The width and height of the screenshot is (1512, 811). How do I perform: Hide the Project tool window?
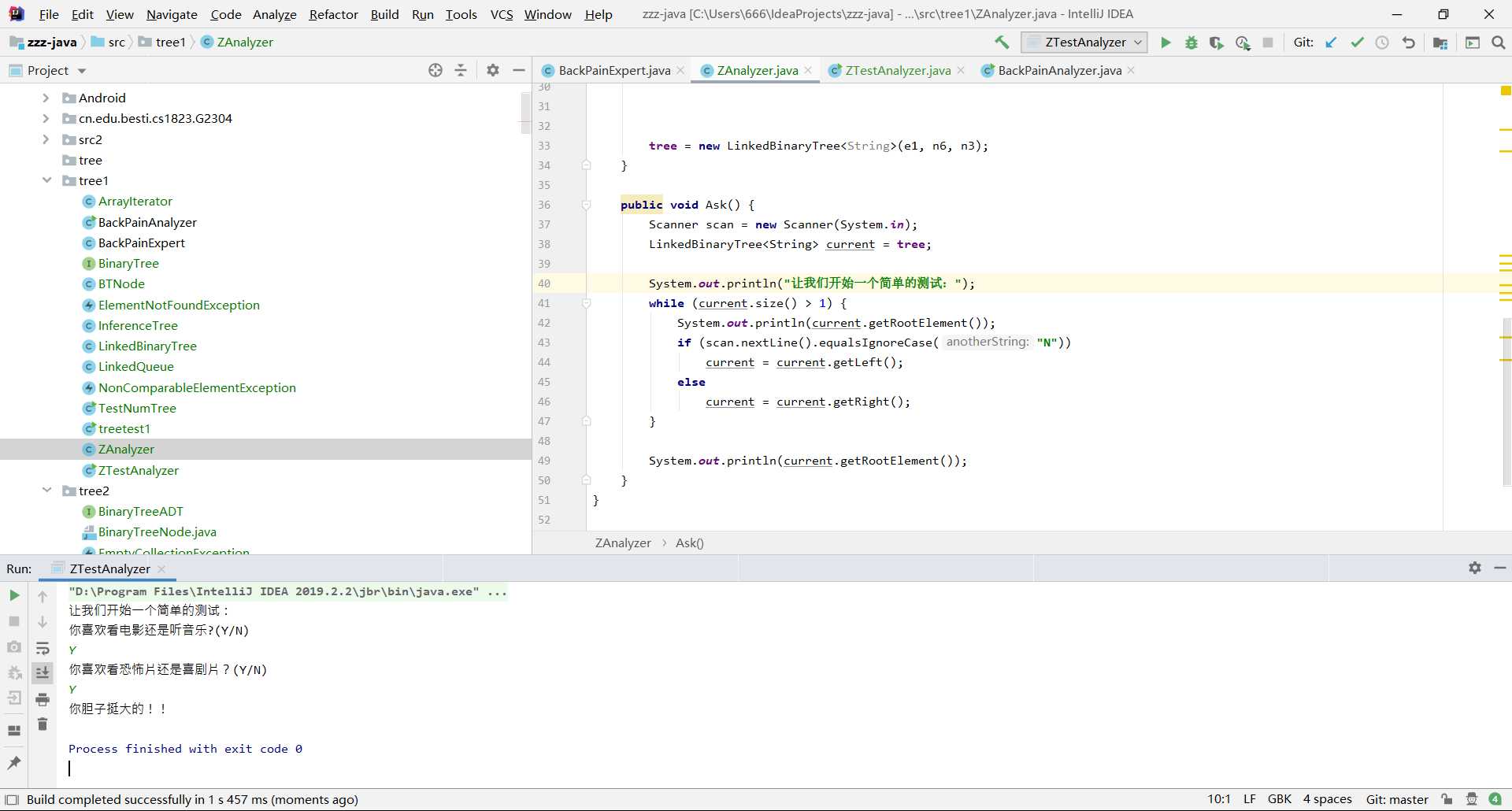coord(518,70)
